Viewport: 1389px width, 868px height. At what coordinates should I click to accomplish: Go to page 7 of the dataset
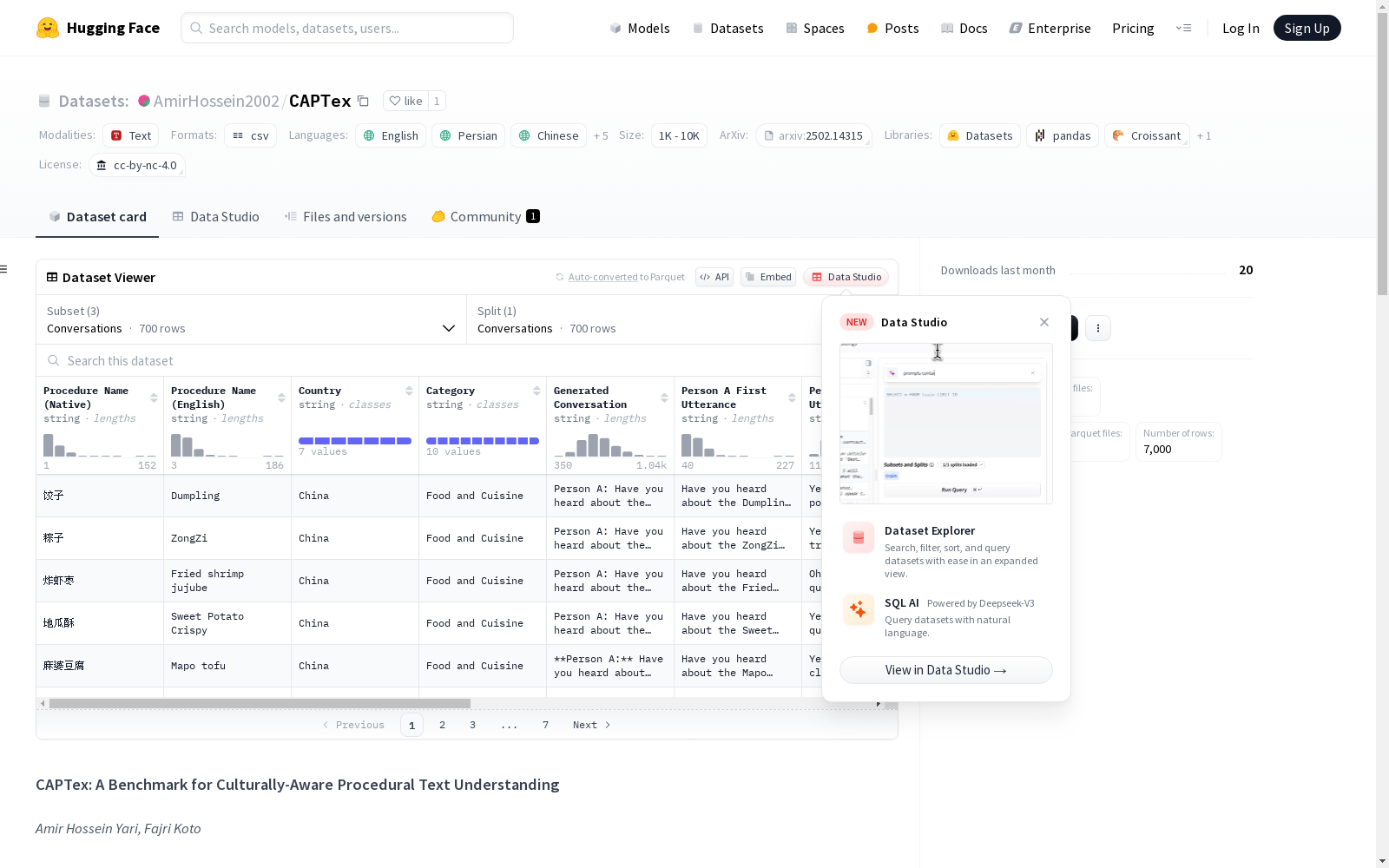[545, 725]
